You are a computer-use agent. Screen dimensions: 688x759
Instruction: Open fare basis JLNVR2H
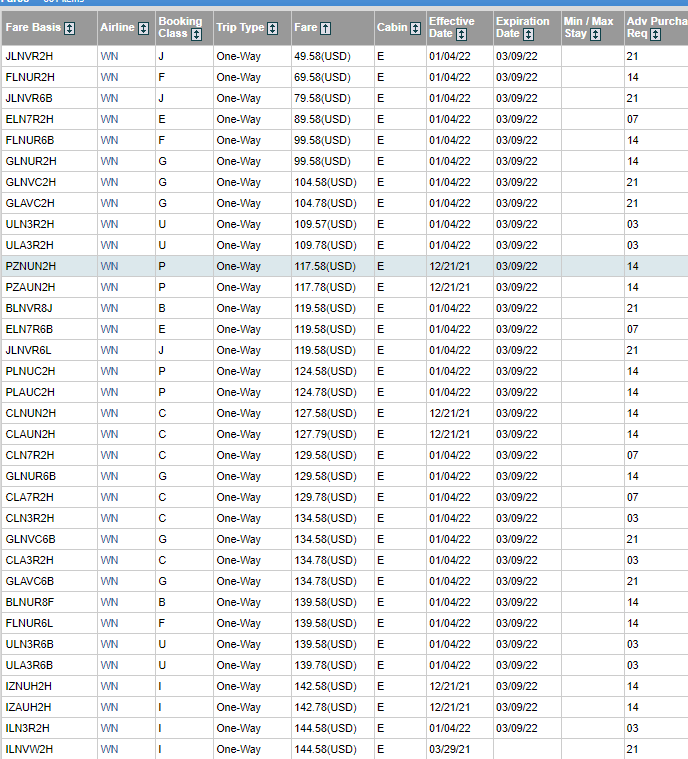(30, 56)
